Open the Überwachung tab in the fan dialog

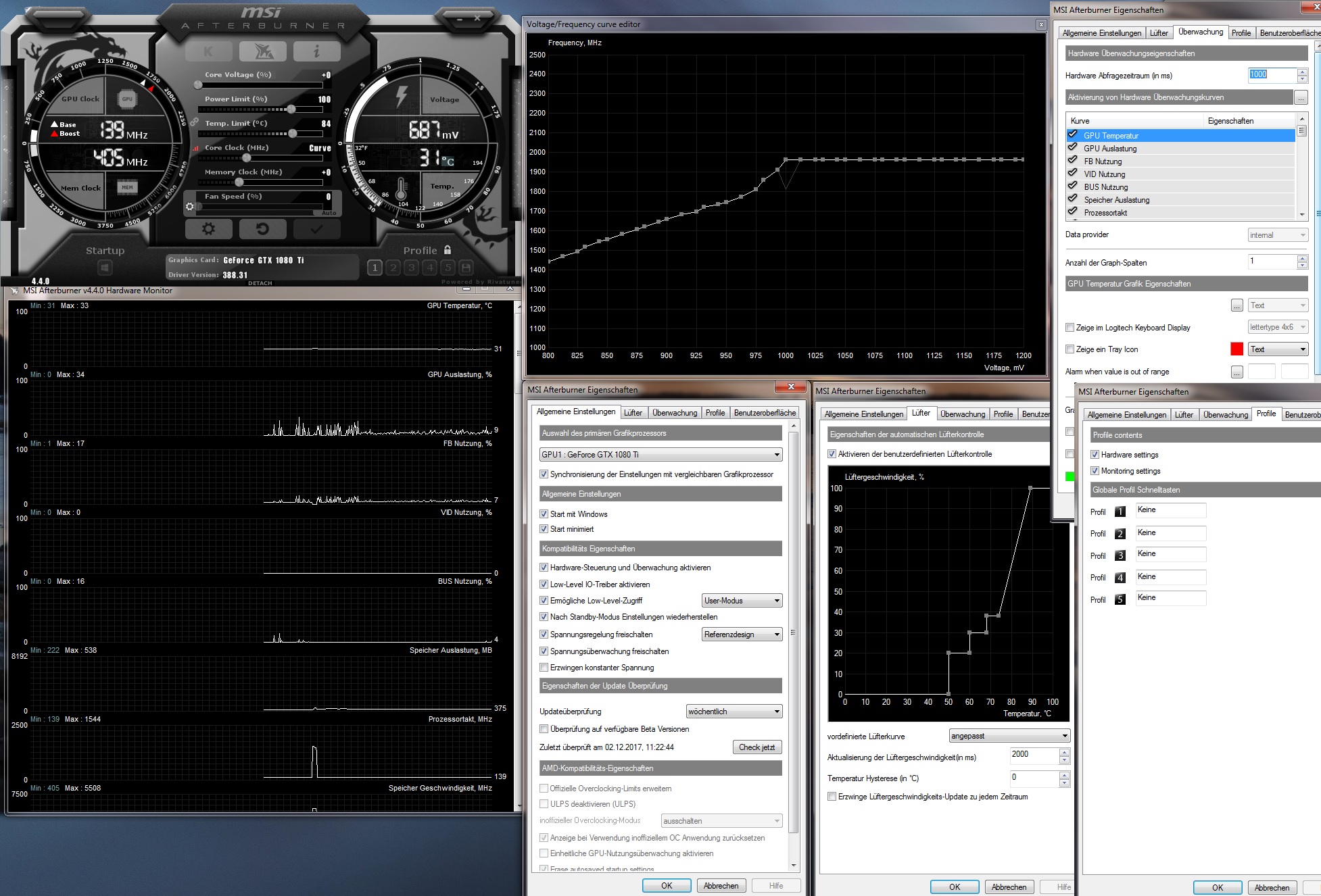click(x=962, y=414)
